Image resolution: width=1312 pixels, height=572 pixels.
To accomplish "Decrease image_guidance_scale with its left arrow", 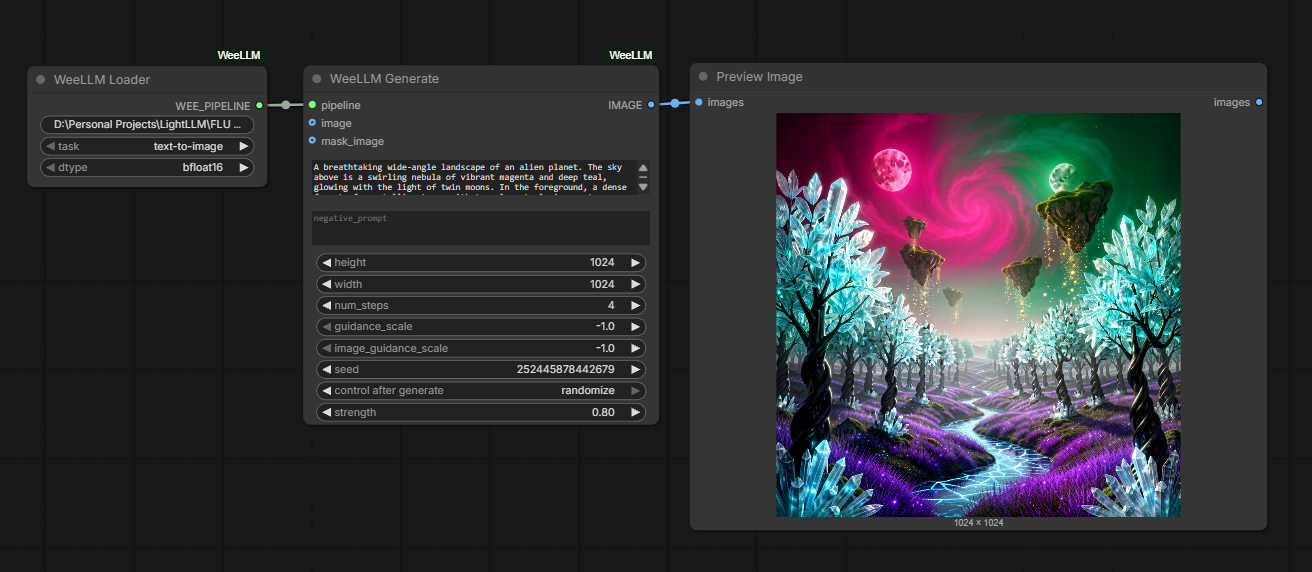I will click(325, 348).
